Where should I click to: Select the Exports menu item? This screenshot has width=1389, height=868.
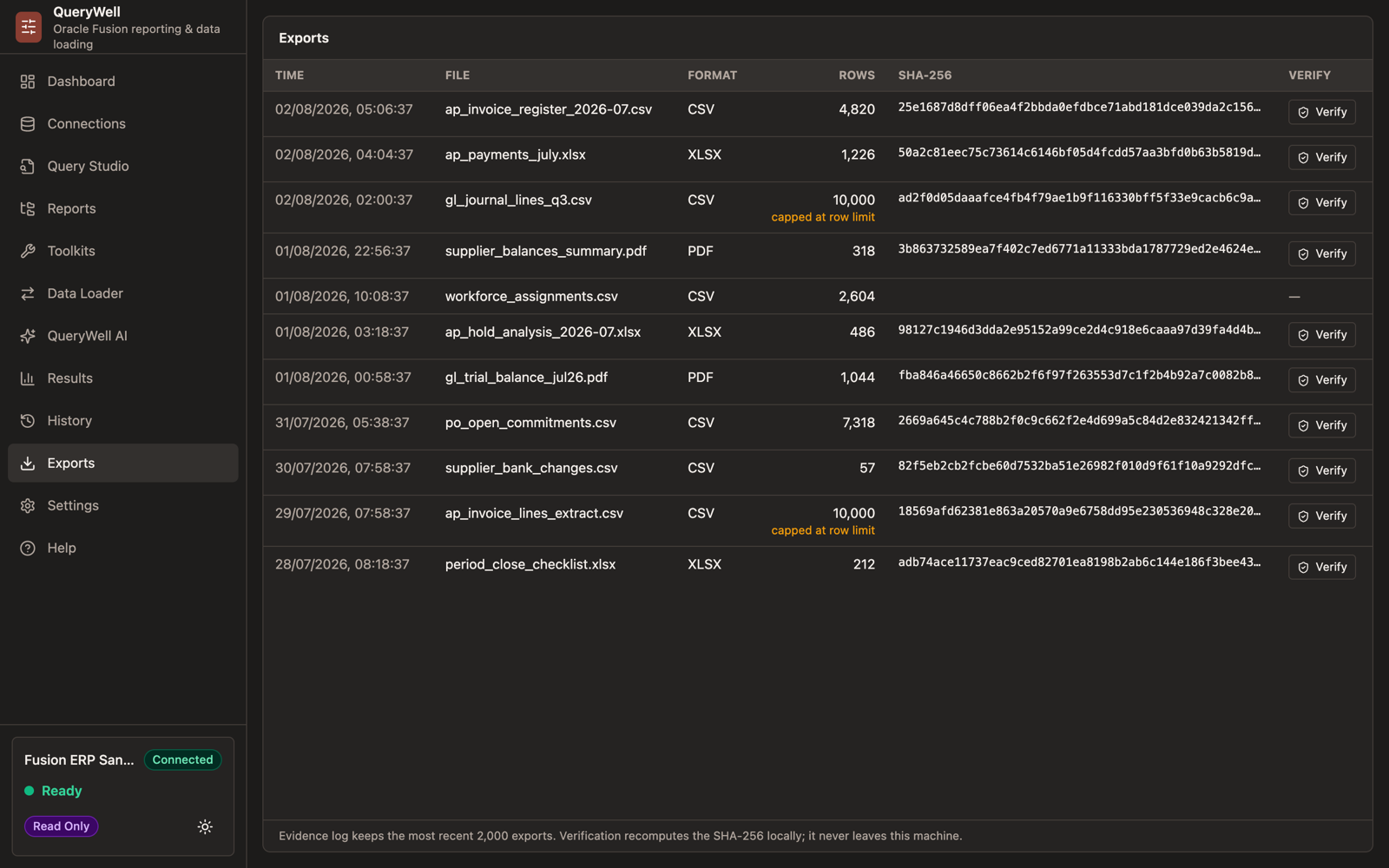123,464
